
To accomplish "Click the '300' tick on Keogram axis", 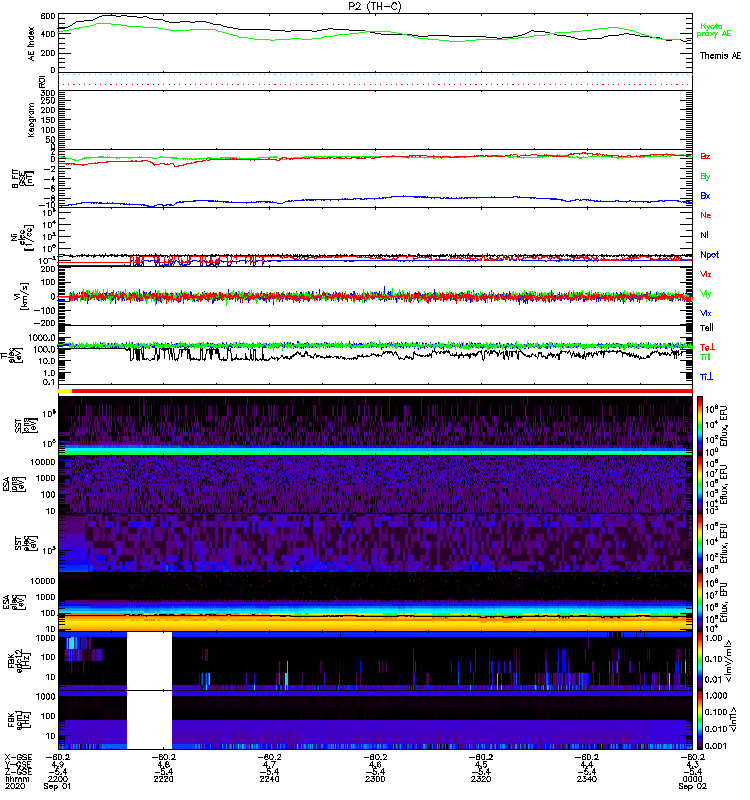I will coord(48,93).
